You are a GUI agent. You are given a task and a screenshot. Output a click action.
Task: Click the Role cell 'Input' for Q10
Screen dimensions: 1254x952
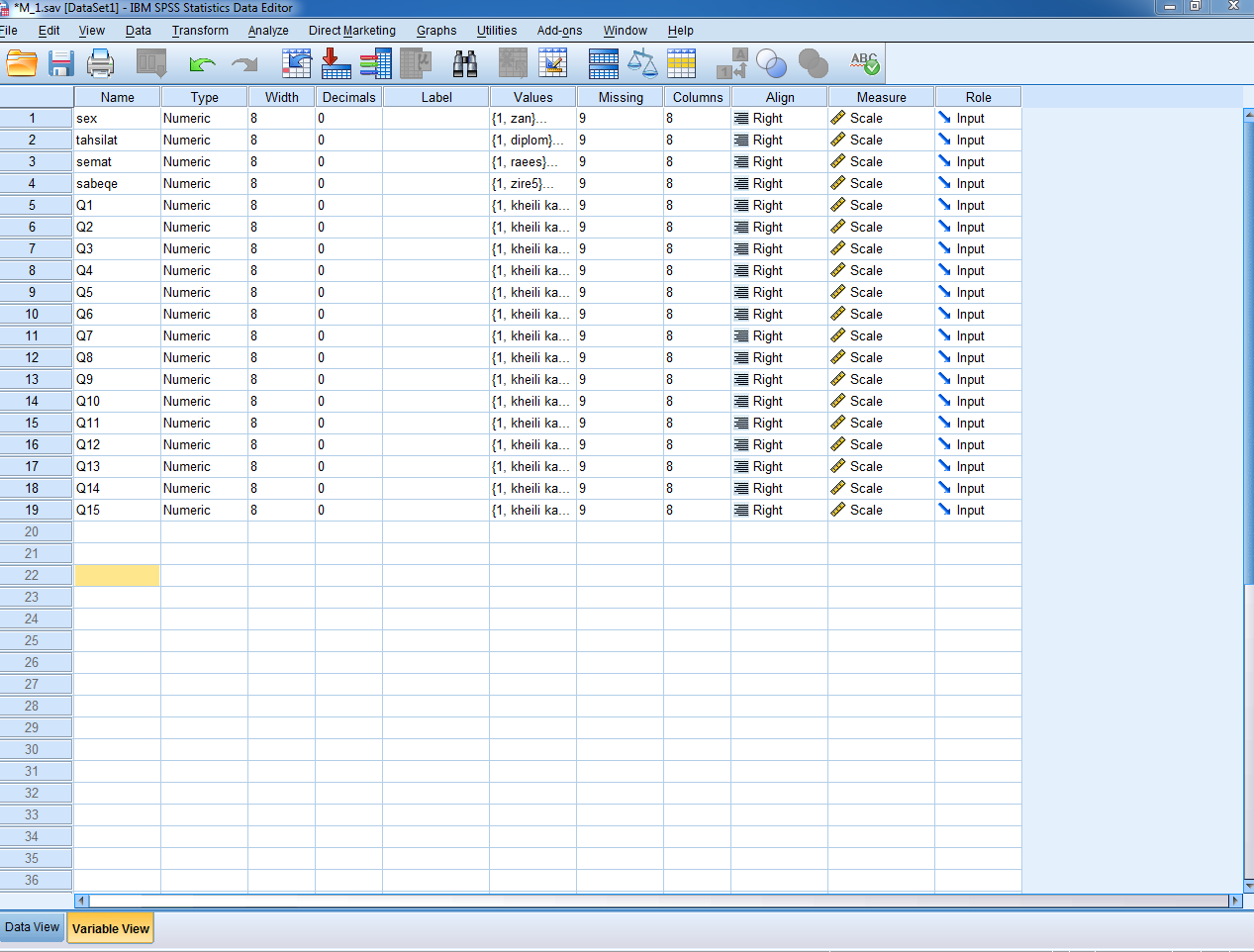[x=978, y=401]
